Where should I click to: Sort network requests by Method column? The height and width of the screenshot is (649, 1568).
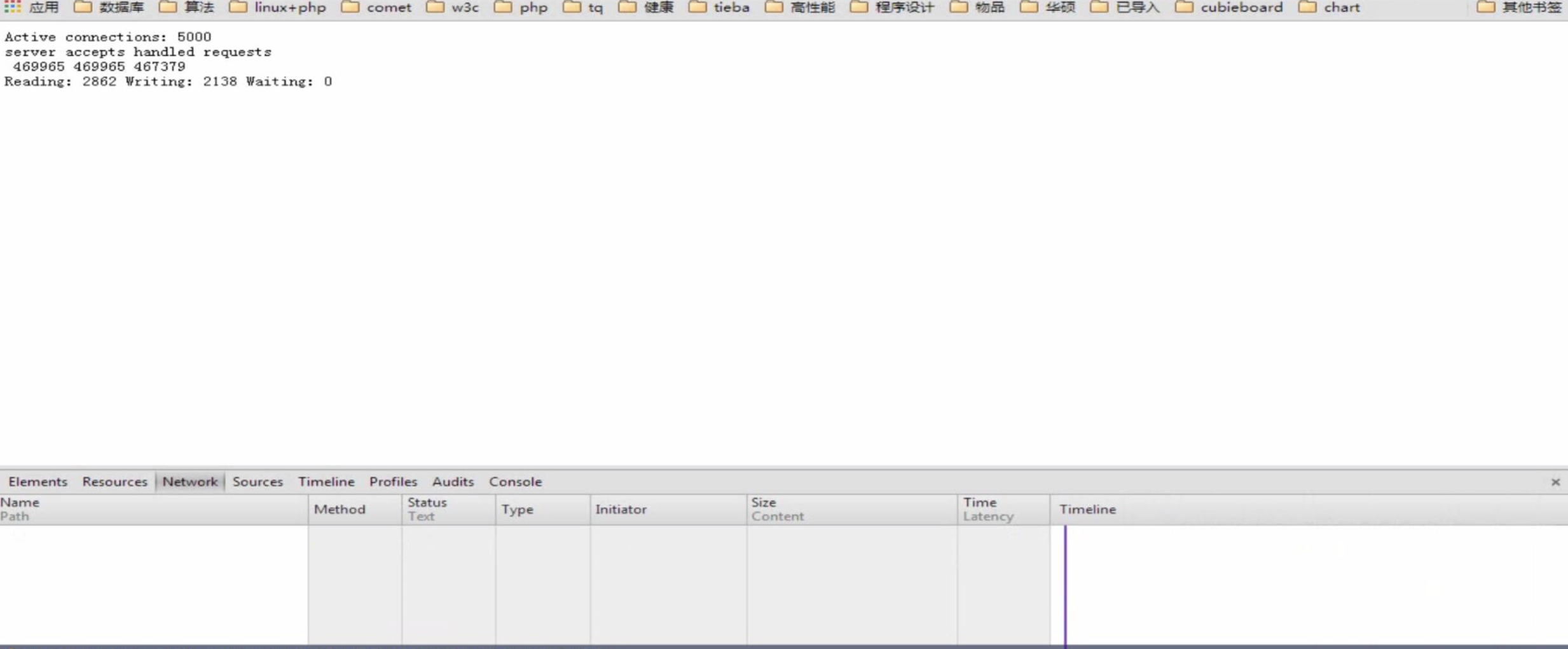[355, 509]
